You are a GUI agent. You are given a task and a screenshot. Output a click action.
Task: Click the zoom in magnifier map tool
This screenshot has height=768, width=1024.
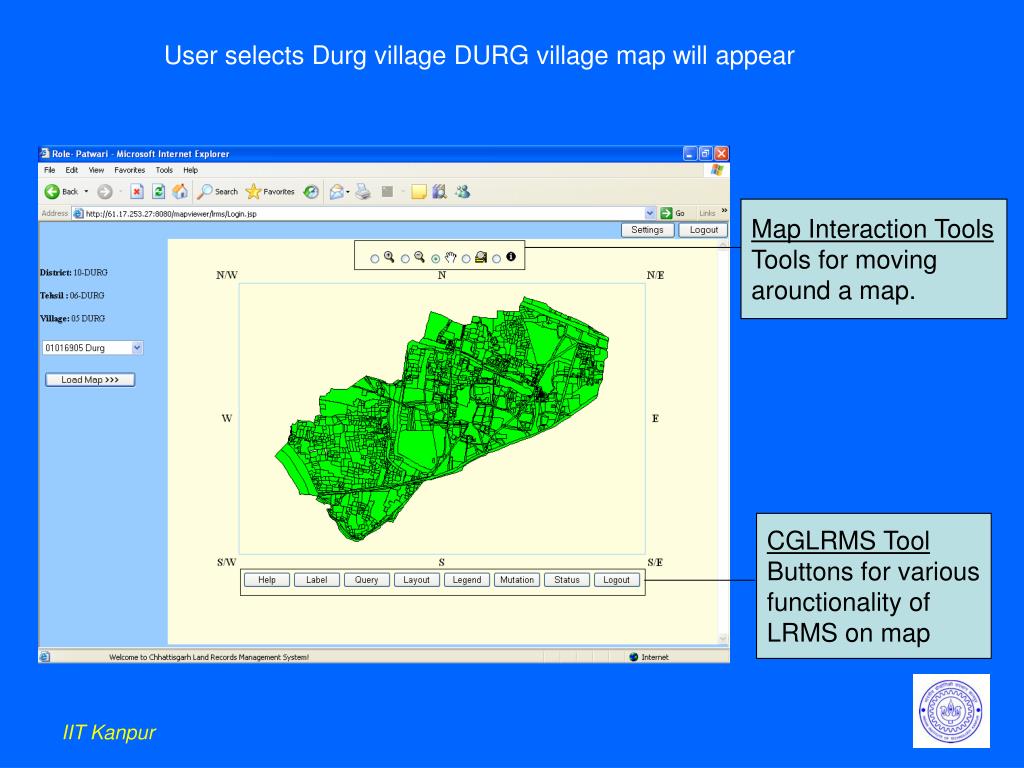click(389, 257)
